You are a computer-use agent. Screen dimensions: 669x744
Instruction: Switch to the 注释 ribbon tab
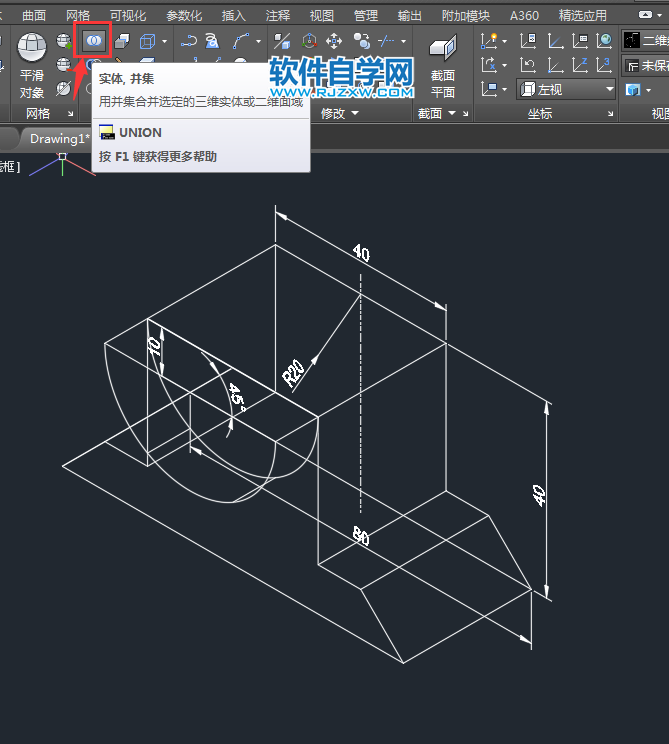coord(278,16)
